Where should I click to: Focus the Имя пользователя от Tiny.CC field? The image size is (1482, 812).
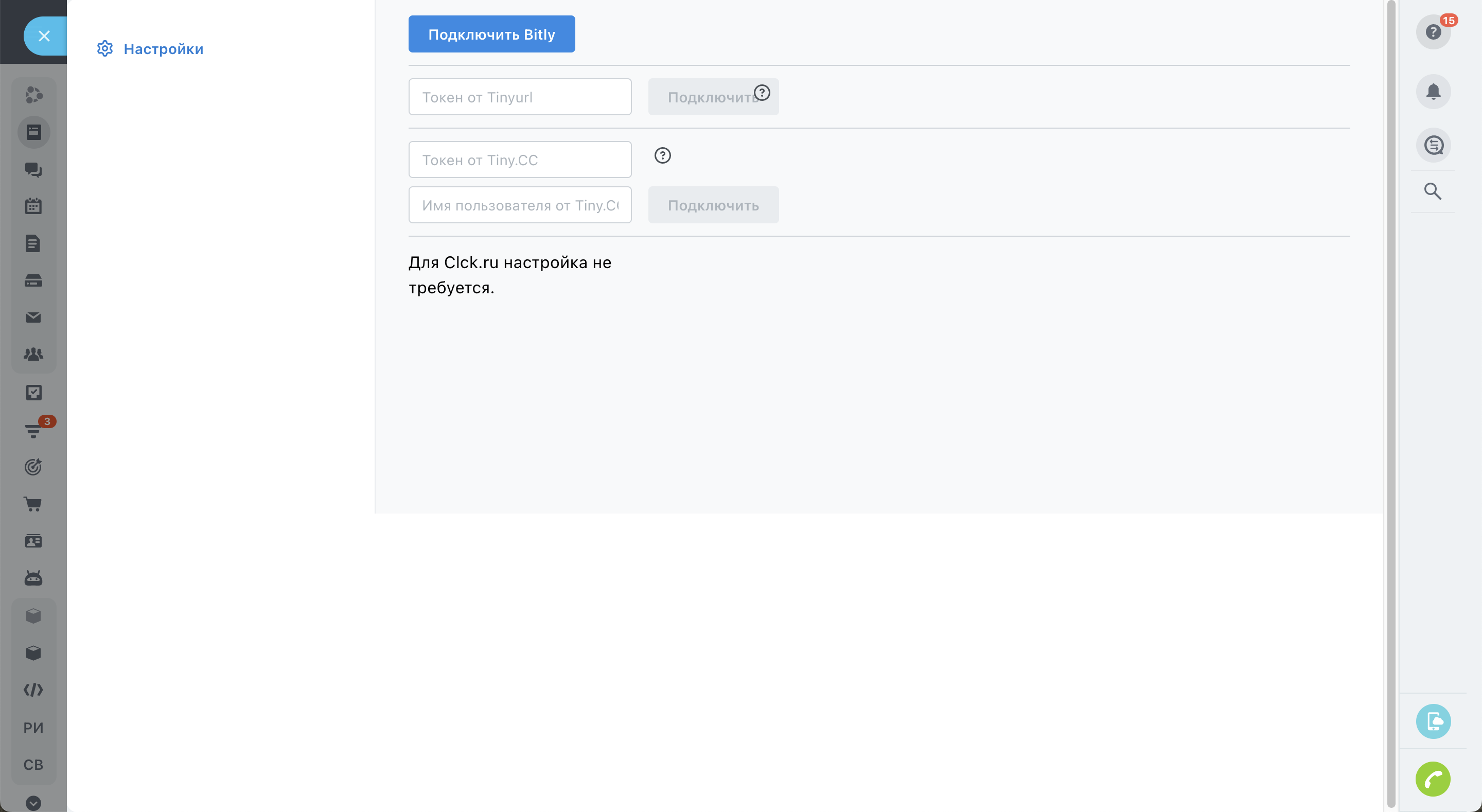[520, 205]
